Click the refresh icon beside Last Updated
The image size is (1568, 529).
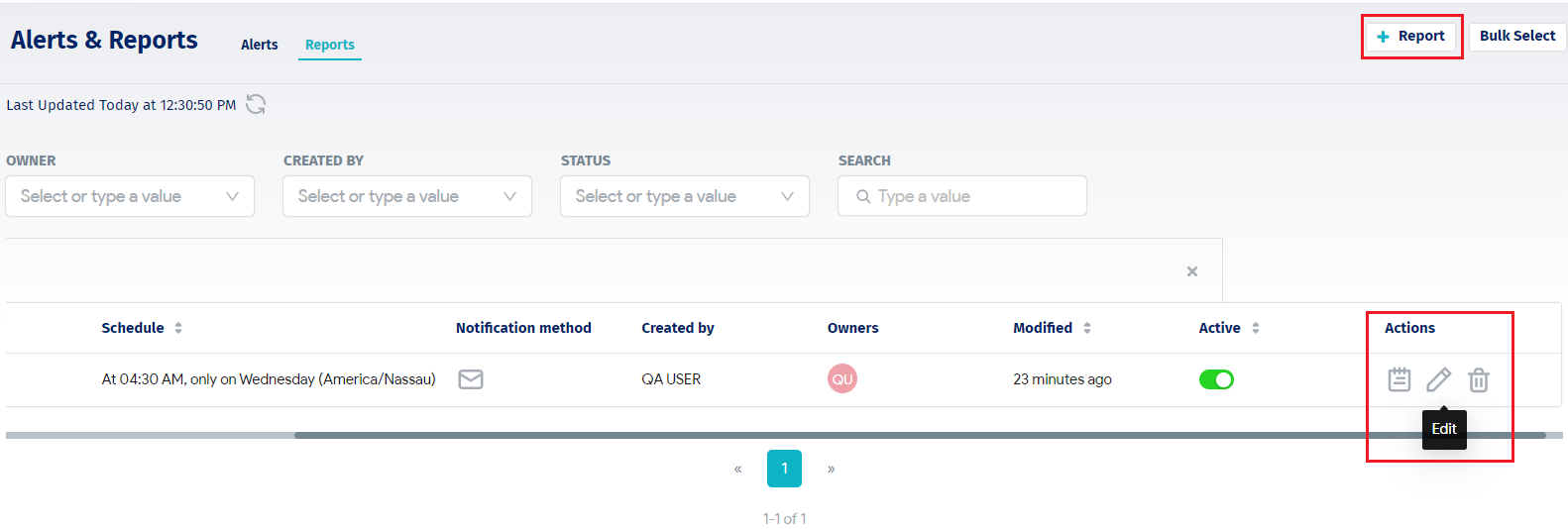pyautogui.click(x=256, y=104)
